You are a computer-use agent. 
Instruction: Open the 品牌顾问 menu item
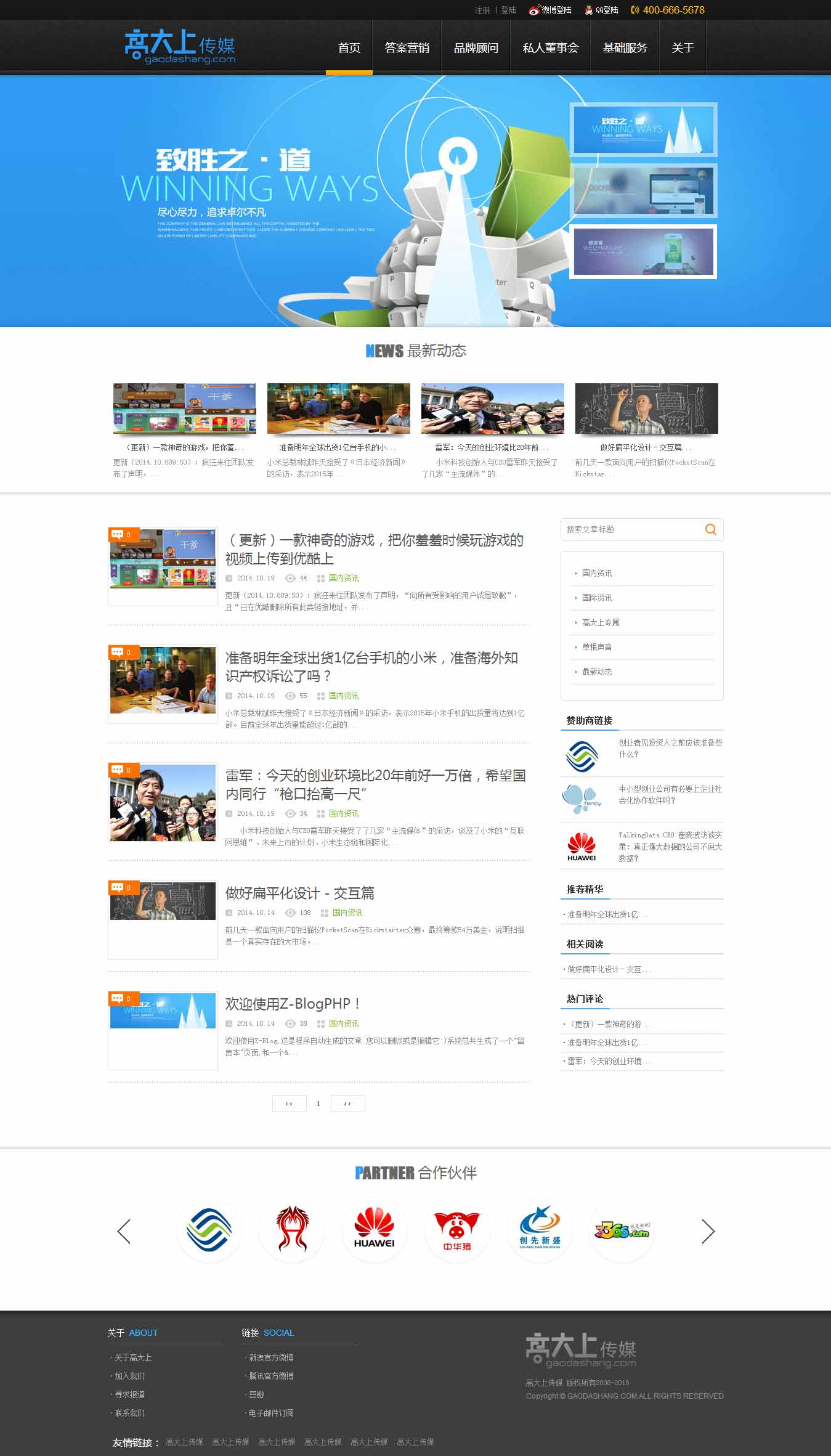(476, 47)
